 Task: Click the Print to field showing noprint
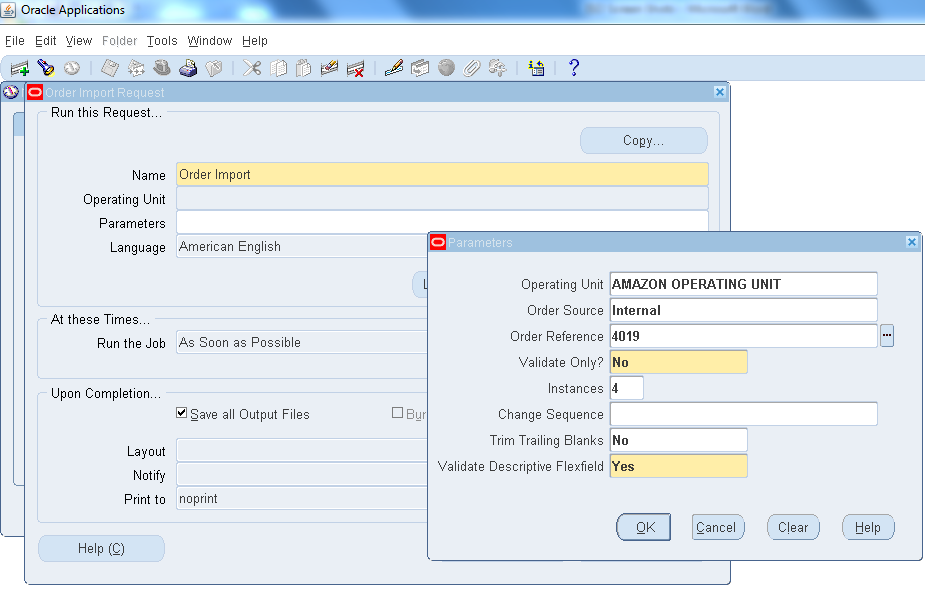pos(301,499)
